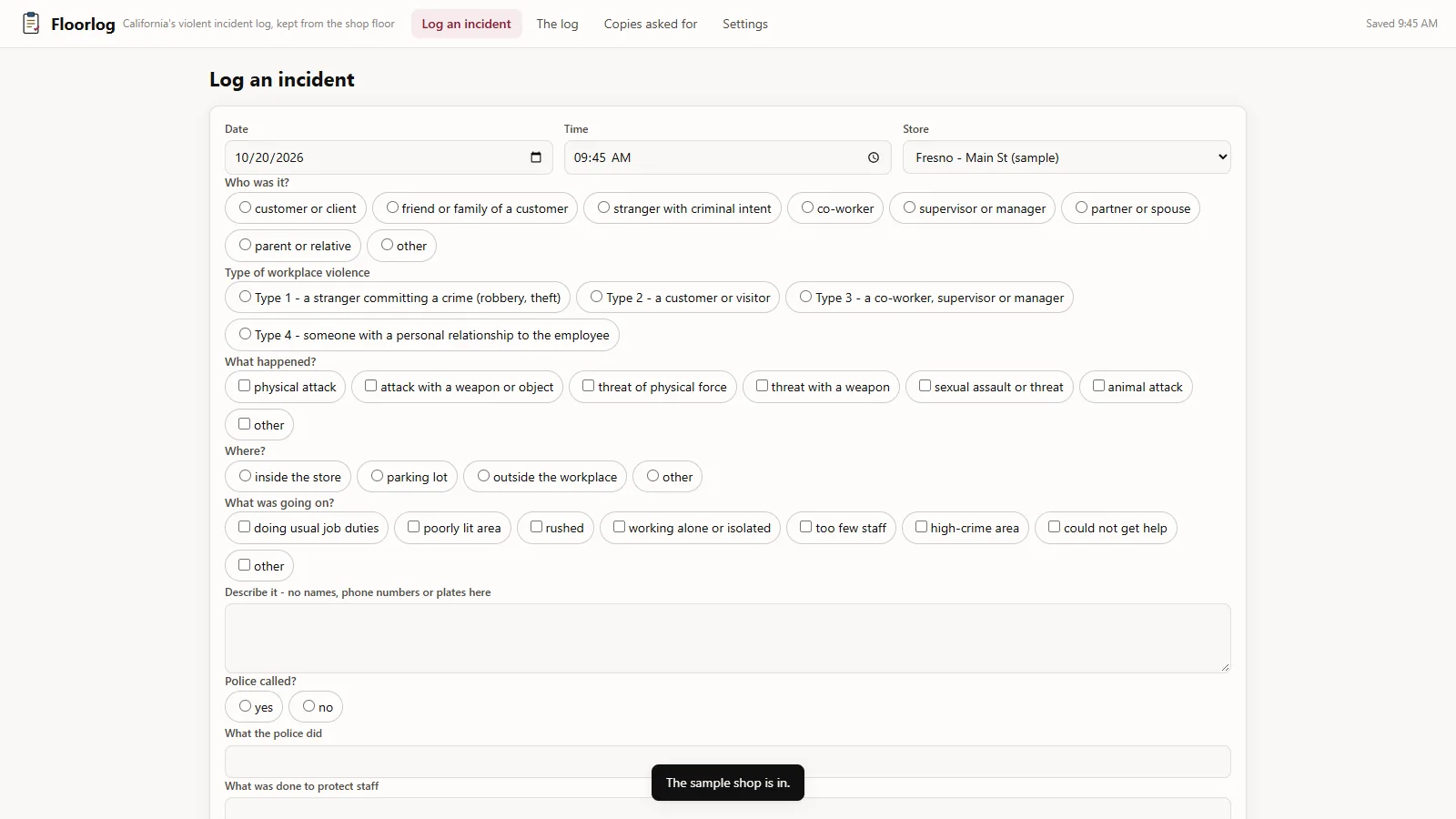Click the Time input field

click(728, 157)
